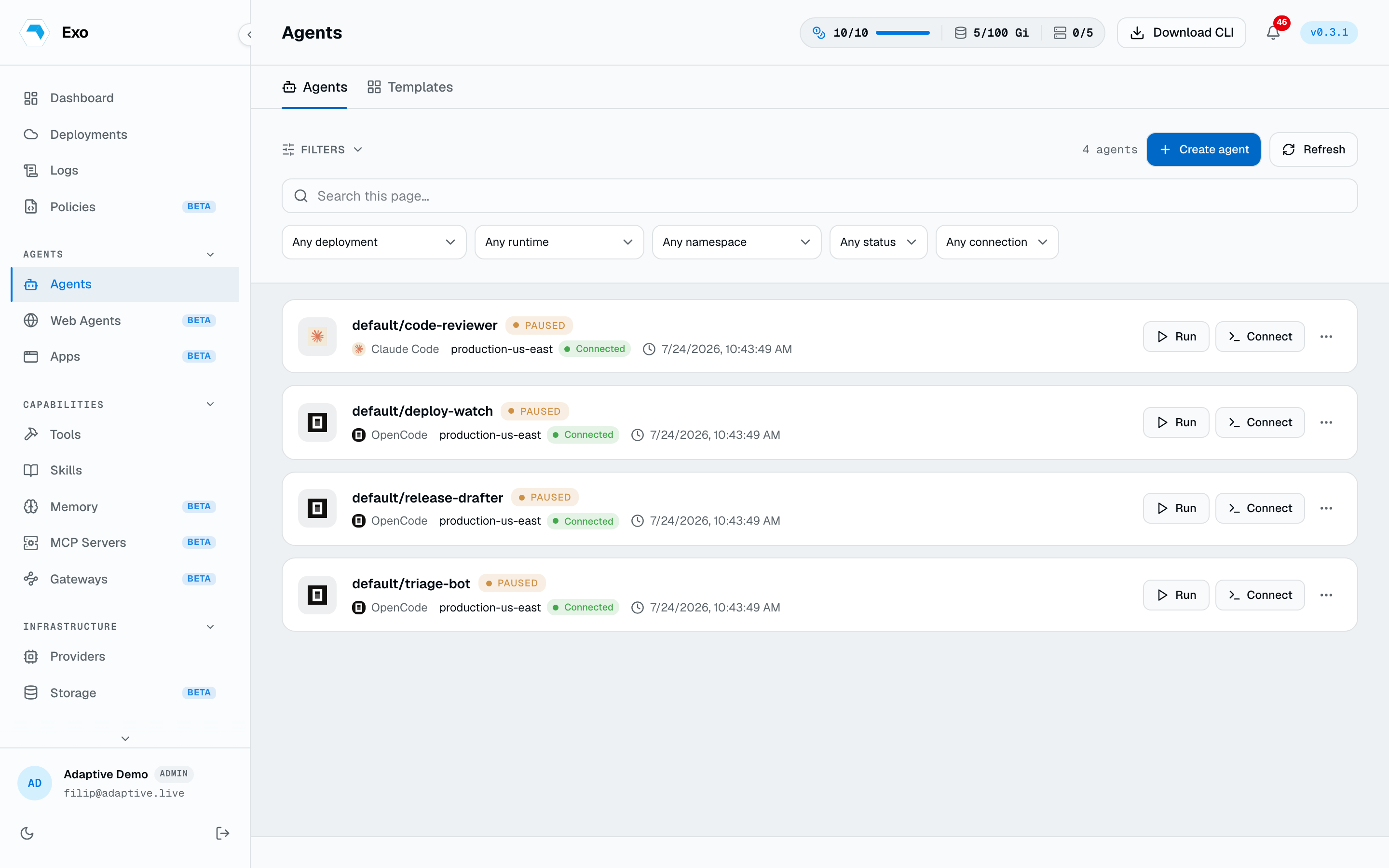The height and width of the screenshot is (868, 1389).
Task: Toggle dark mode moon icon
Action: [27, 833]
